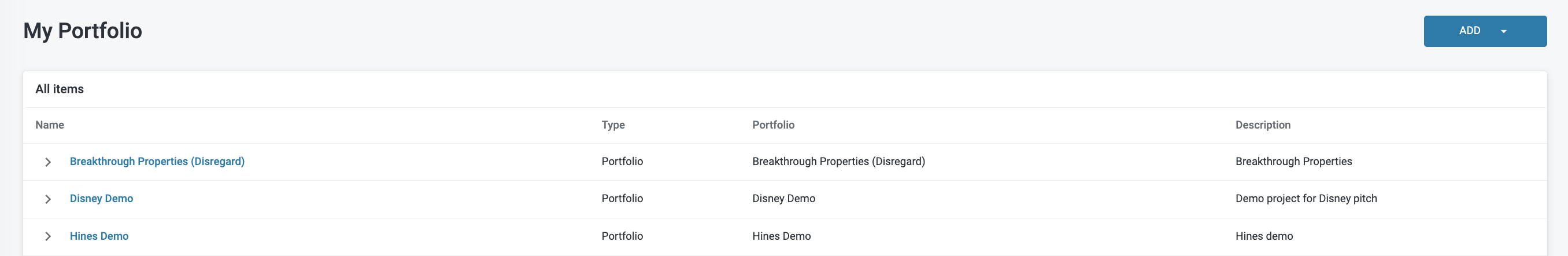Open the Hines Demo portfolio link

[x=99, y=236]
